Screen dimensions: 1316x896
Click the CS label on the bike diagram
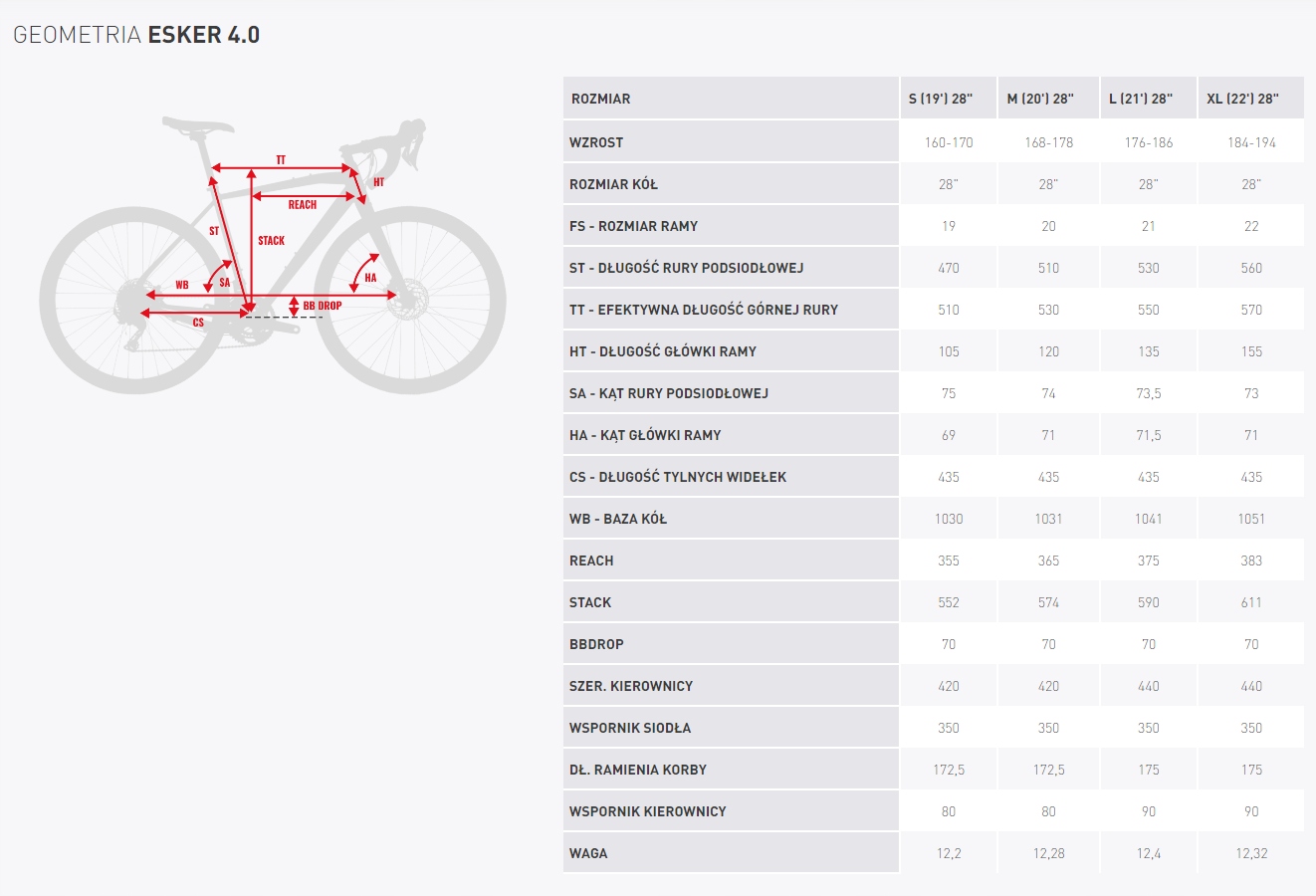point(198,323)
